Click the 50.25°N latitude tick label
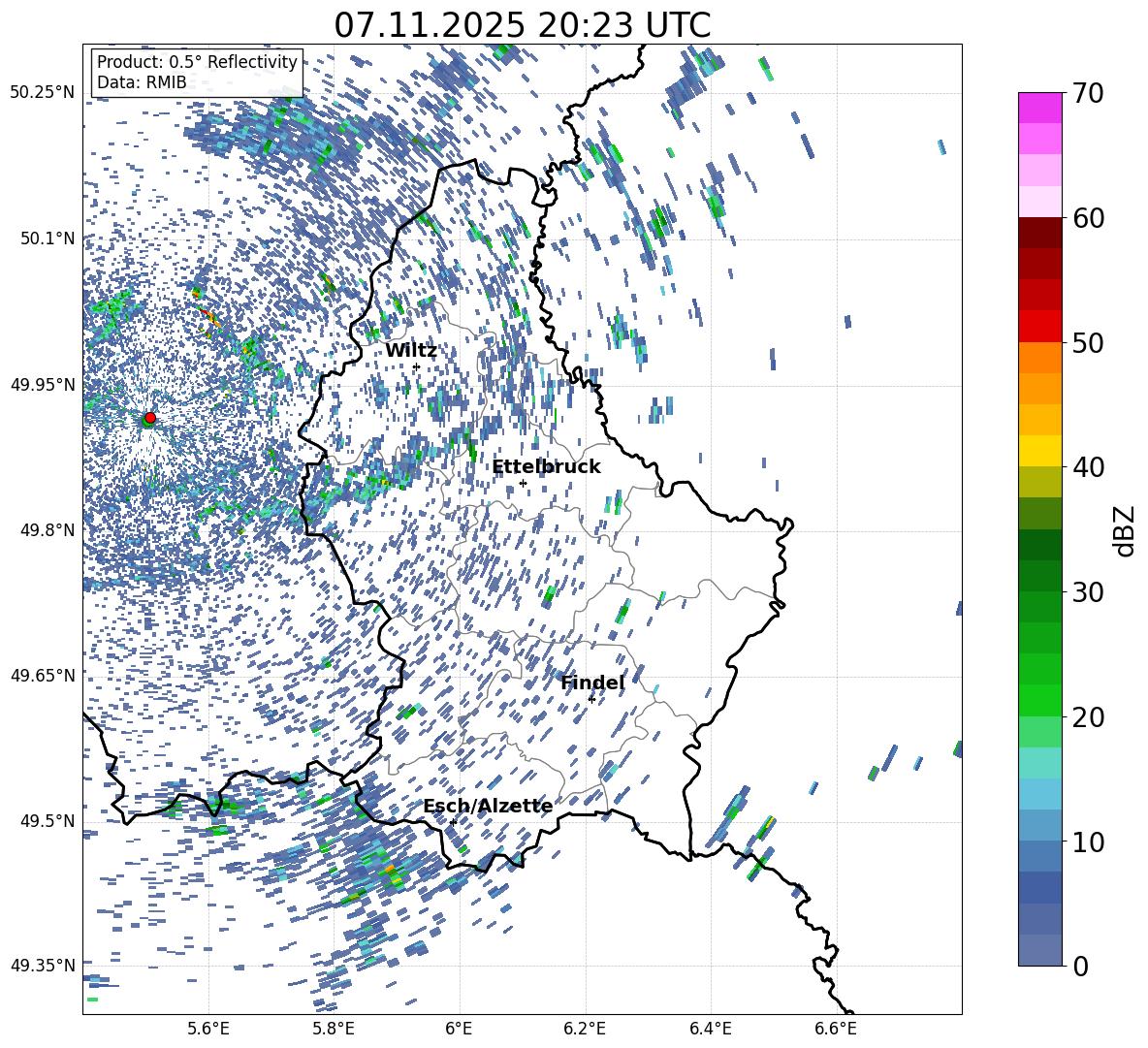 click(43, 93)
